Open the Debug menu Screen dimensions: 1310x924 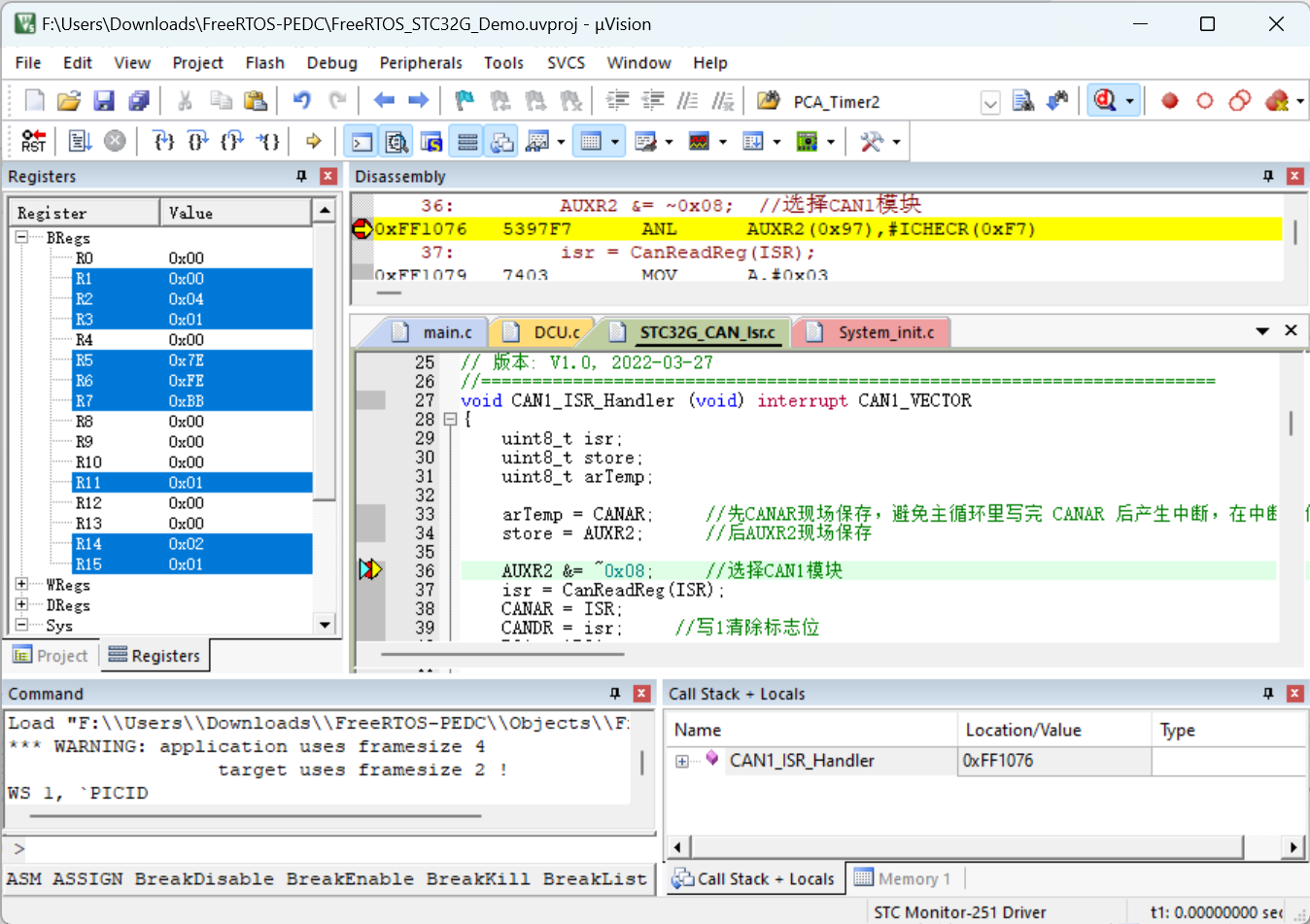(x=331, y=62)
